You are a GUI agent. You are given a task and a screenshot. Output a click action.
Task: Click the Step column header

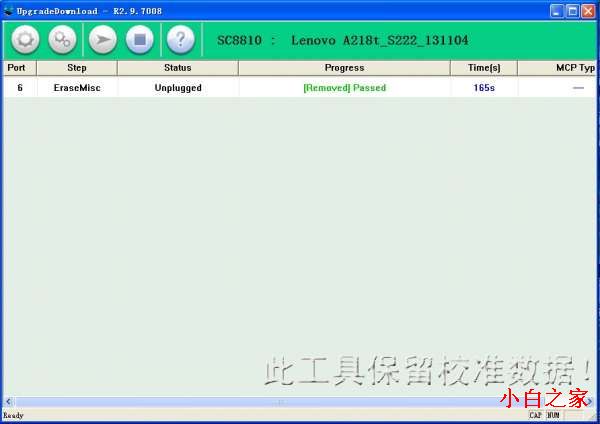pyautogui.click(x=77, y=68)
